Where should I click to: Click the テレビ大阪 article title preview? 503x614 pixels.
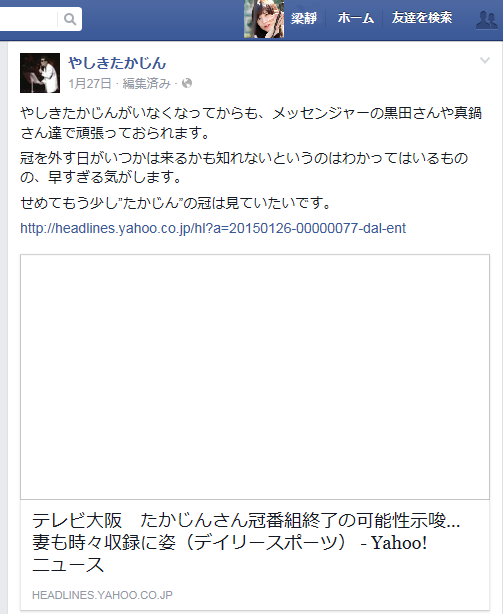tap(246, 542)
